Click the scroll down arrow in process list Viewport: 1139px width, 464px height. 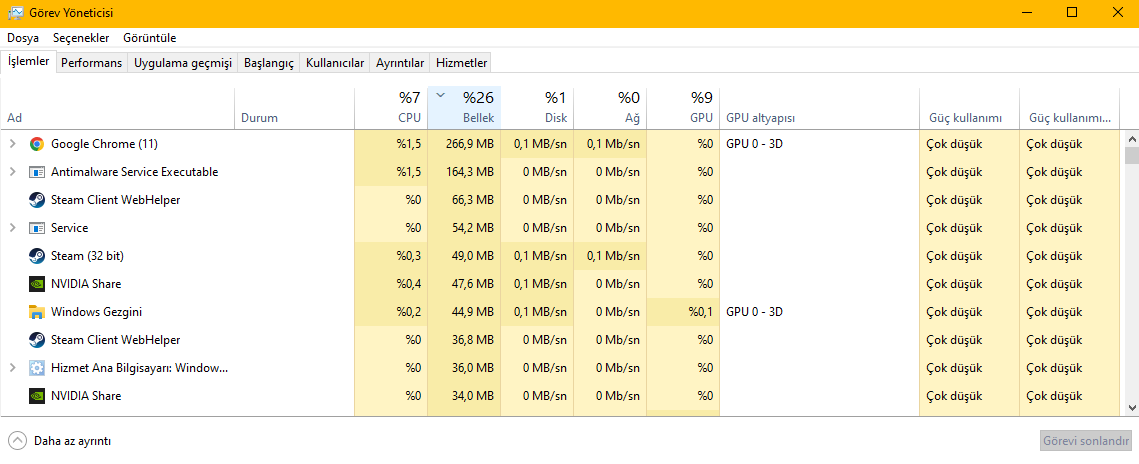[x=1131, y=407]
